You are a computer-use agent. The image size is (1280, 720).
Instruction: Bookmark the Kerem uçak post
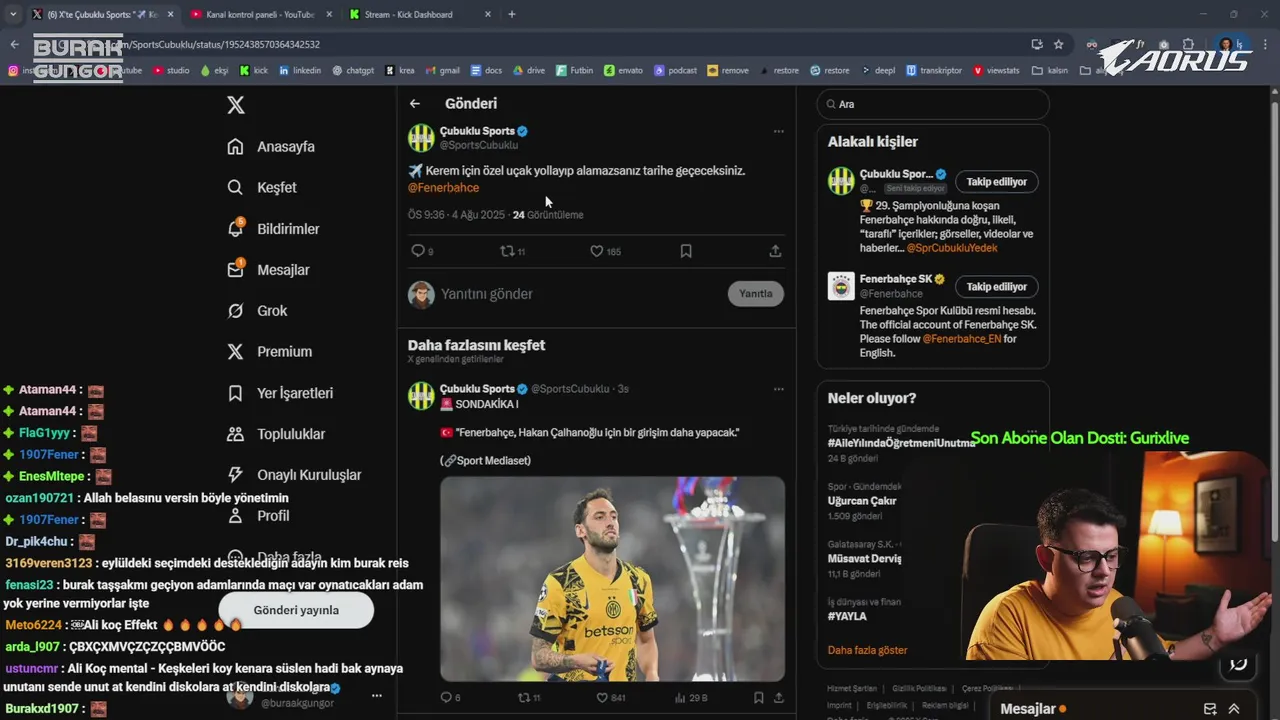[686, 252]
